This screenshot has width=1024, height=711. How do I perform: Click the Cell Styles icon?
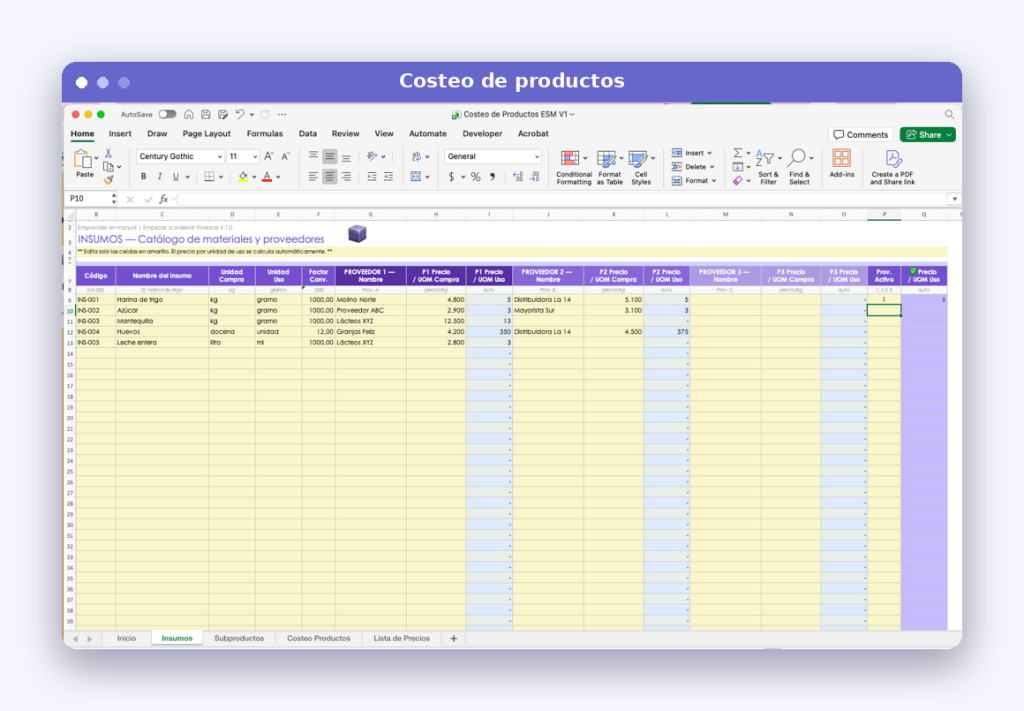point(638,159)
